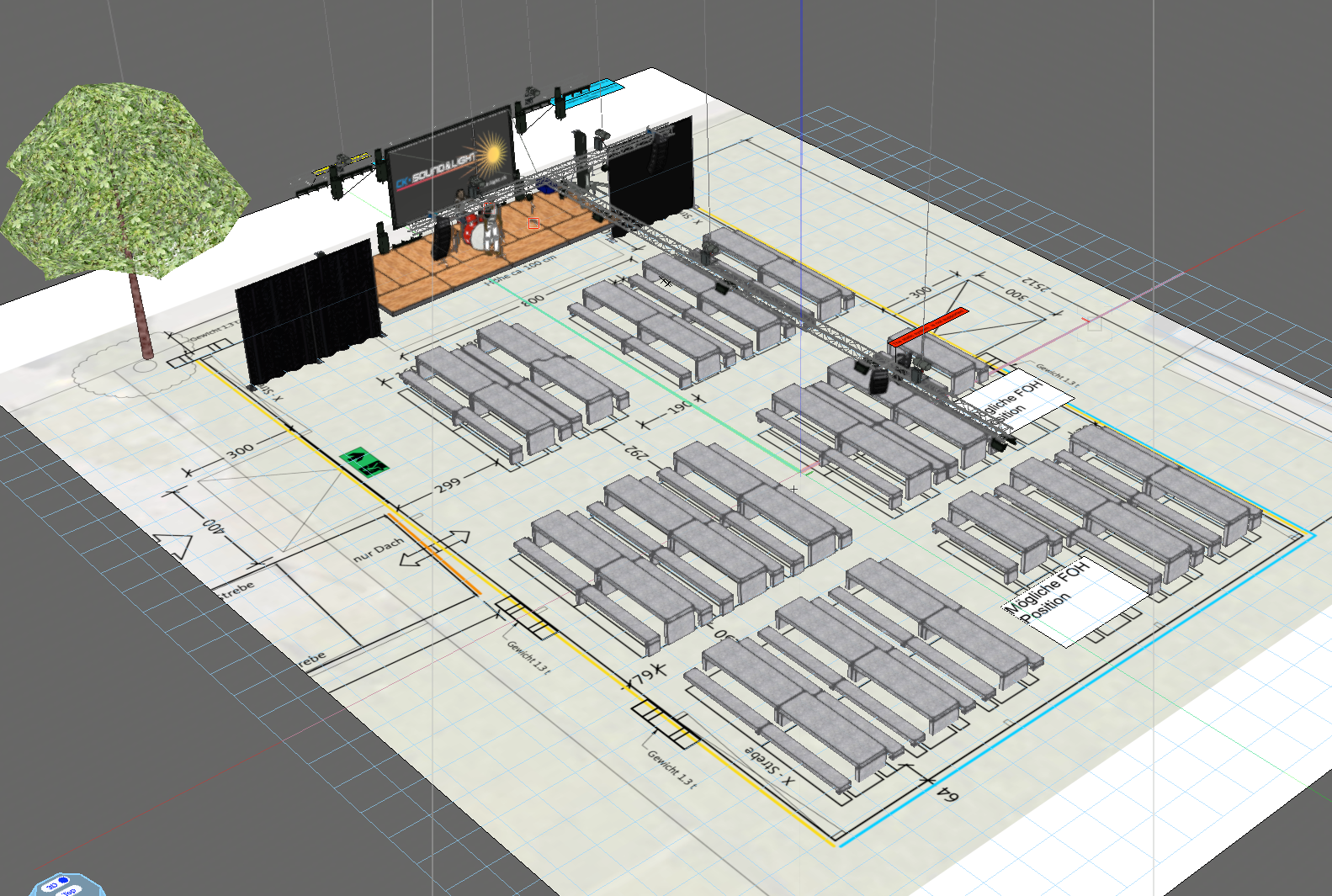This screenshot has height=896, width=1332.
Task: Select the triangle symbol on the floor plan
Action: click(x=175, y=547)
